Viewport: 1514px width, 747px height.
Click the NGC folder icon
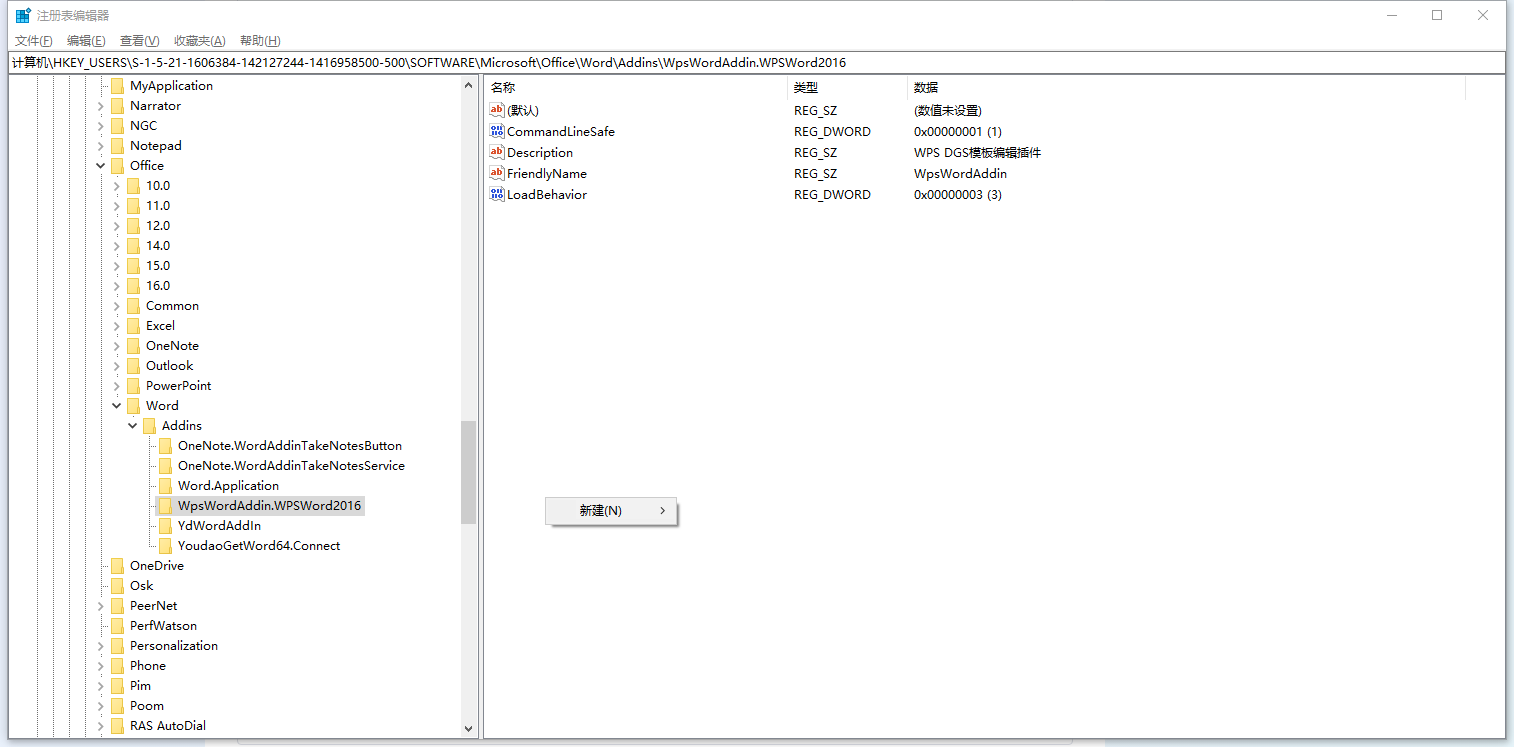coord(118,126)
